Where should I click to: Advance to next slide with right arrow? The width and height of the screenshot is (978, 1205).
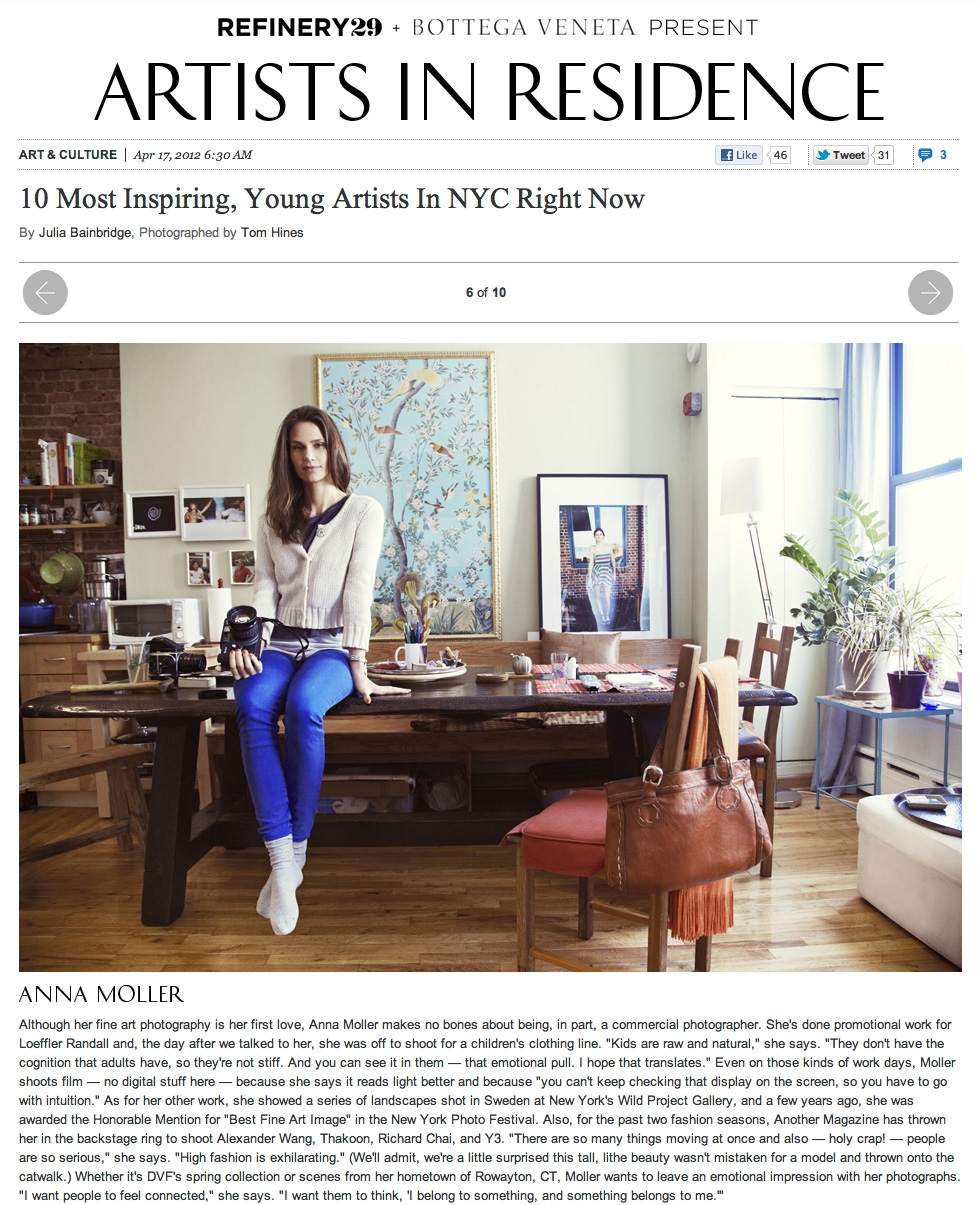[x=930, y=292]
